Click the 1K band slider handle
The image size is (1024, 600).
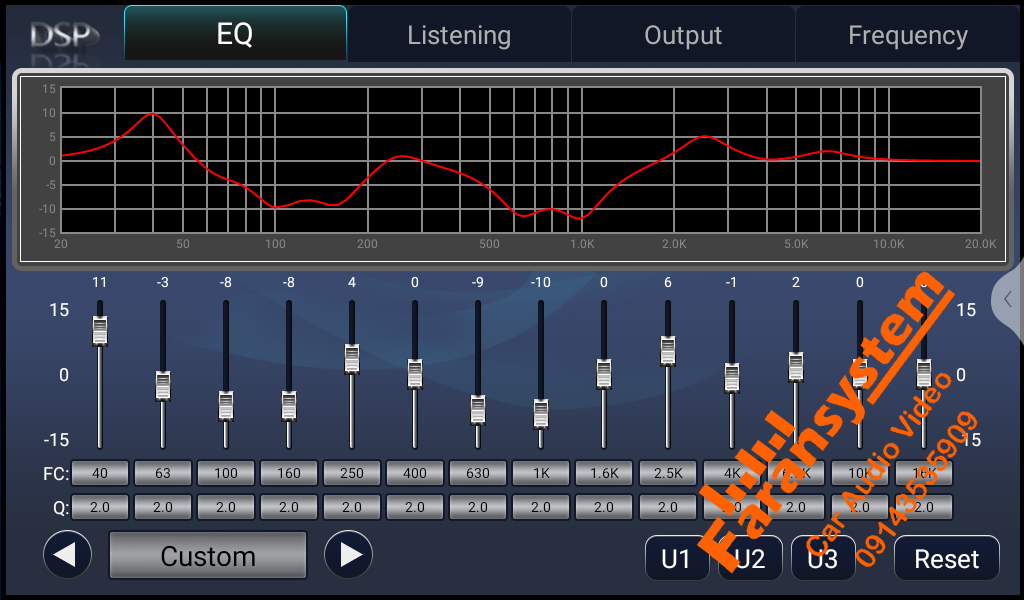pyautogui.click(x=541, y=413)
